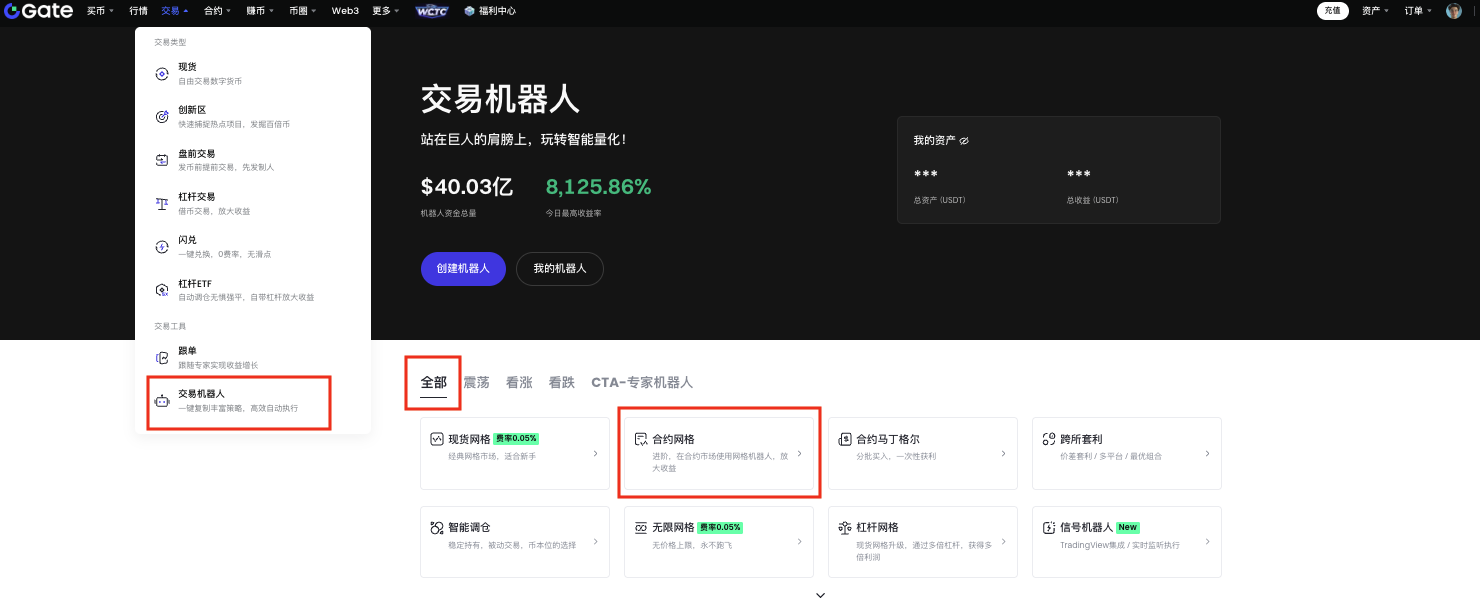Click the 充值 deposit button

pyautogui.click(x=1331, y=11)
